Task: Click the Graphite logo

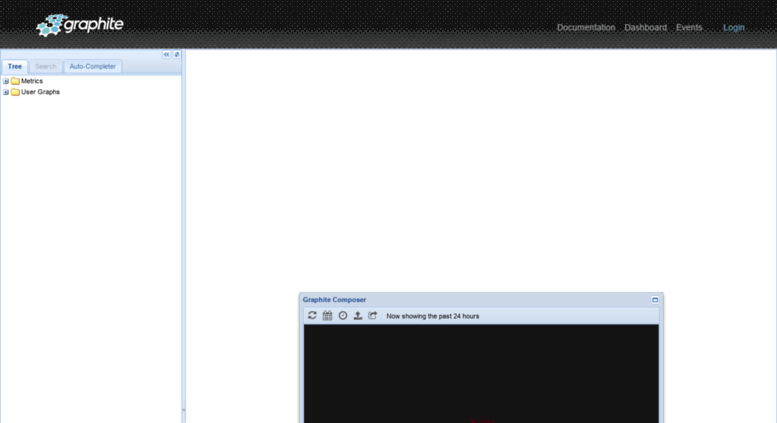Action: coord(80,25)
